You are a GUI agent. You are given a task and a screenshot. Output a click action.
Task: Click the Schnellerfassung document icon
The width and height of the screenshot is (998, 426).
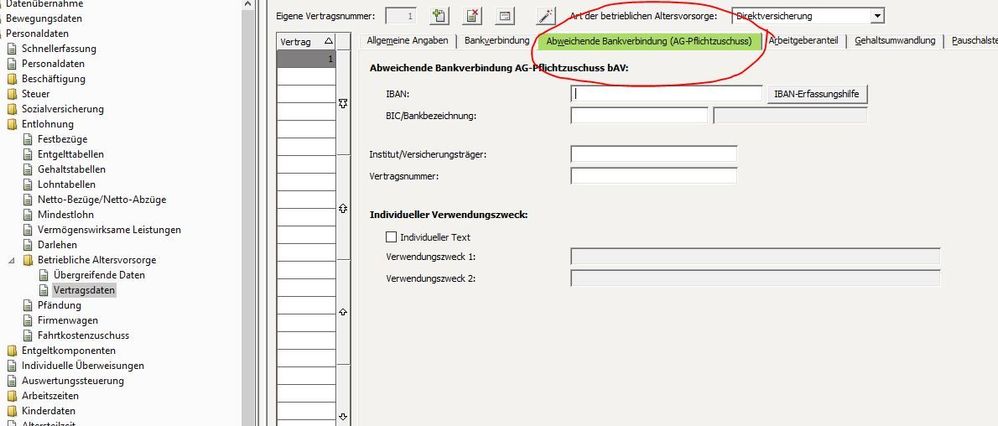click(11, 49)
